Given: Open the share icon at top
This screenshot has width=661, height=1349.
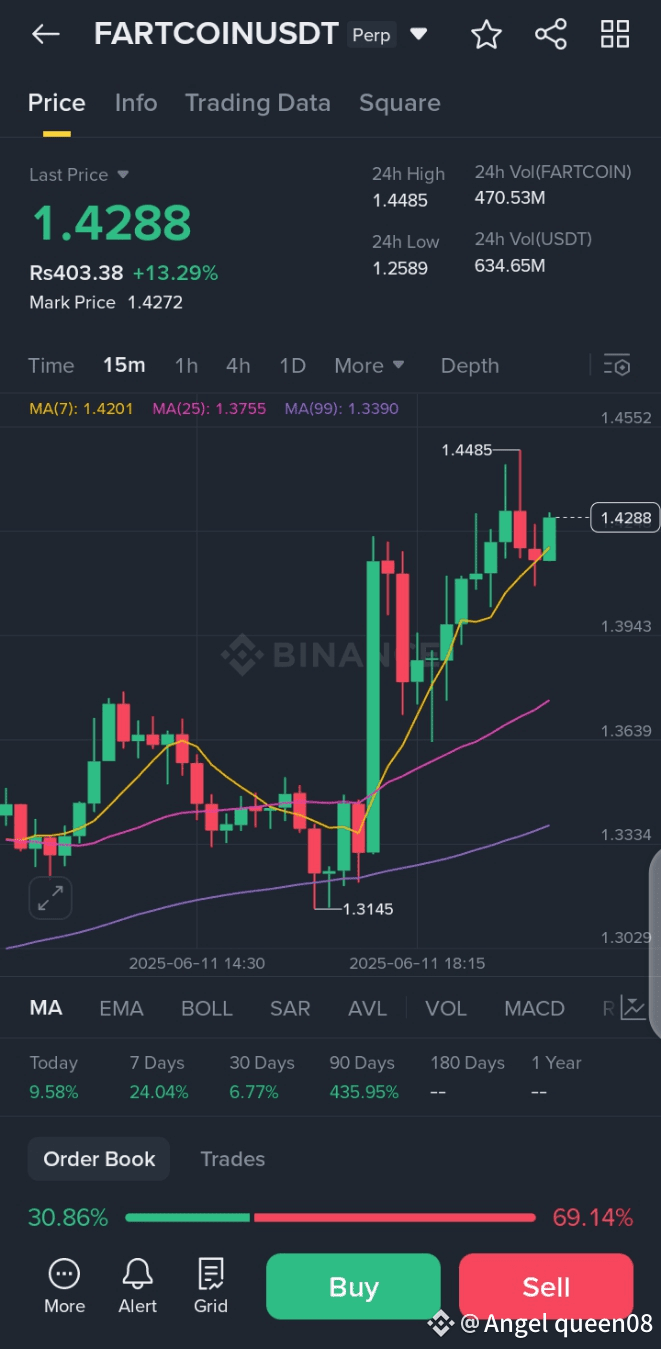Looking at the screenshot, I should click(551, 33).
